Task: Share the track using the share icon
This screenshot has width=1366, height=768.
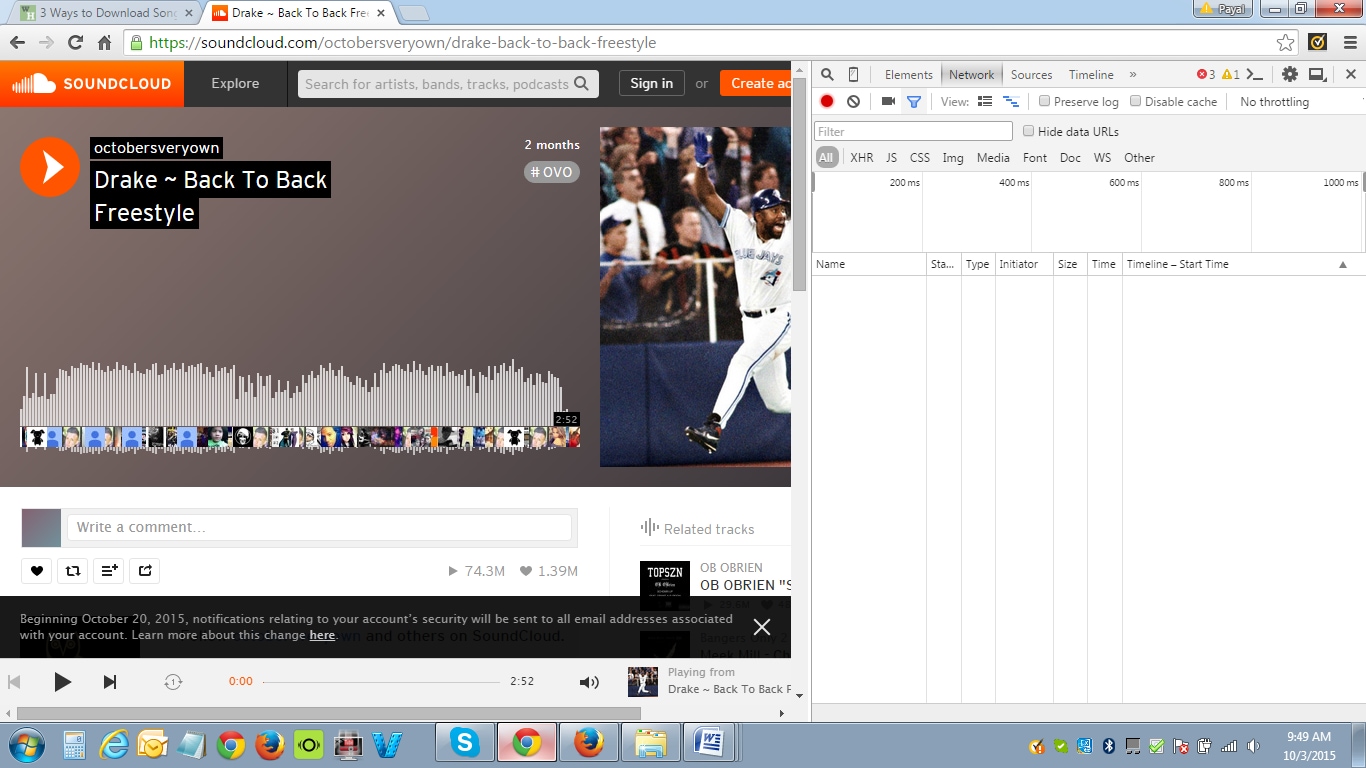Action: pos(145,571)
